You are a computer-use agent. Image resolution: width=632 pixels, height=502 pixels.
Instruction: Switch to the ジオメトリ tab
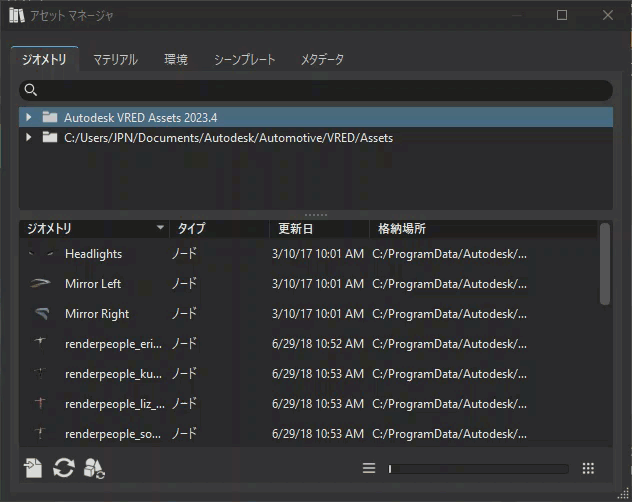(x=44, y=59)
